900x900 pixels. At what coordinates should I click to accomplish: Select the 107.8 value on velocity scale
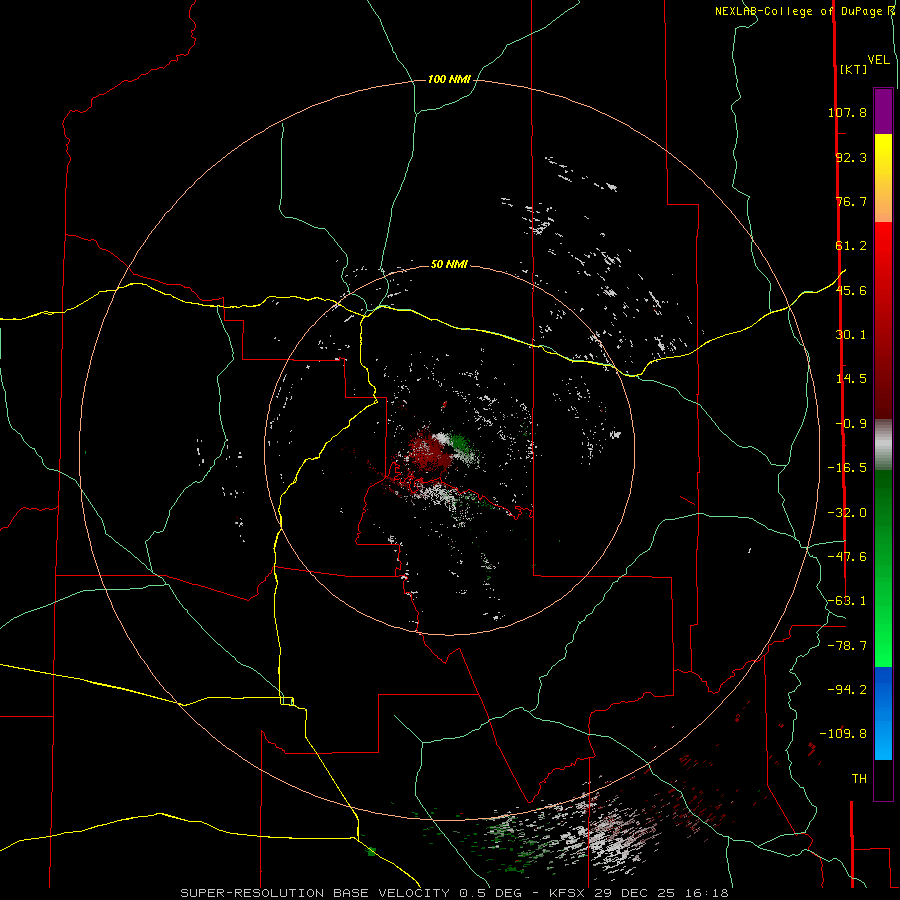[847, 112]
